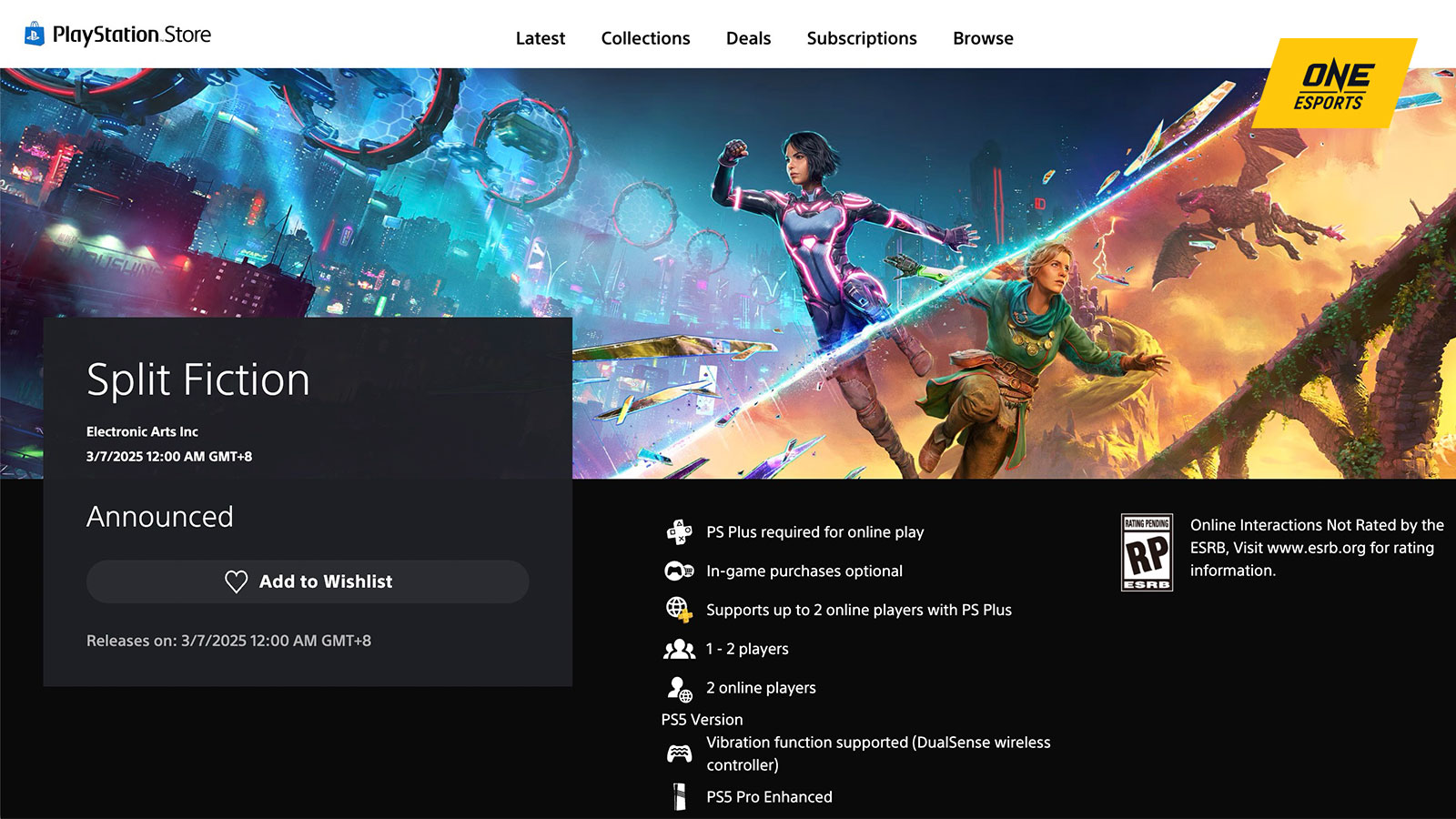Click the Electronic Arts Inc publisher name
Screen dimensions: 1456x819
[x=142, y=431]
